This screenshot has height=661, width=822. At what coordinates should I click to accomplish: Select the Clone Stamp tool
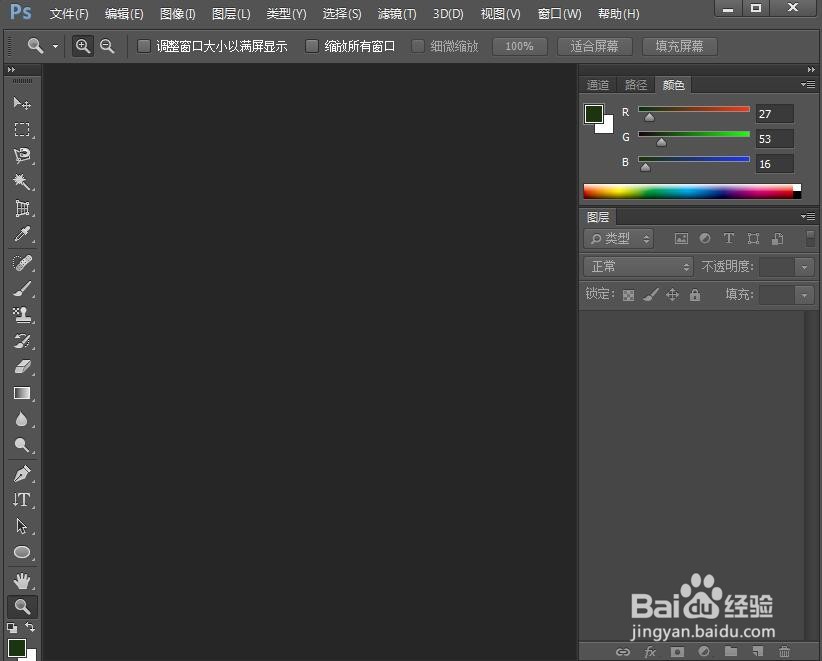pyautogui.click(x=21, y=315)
